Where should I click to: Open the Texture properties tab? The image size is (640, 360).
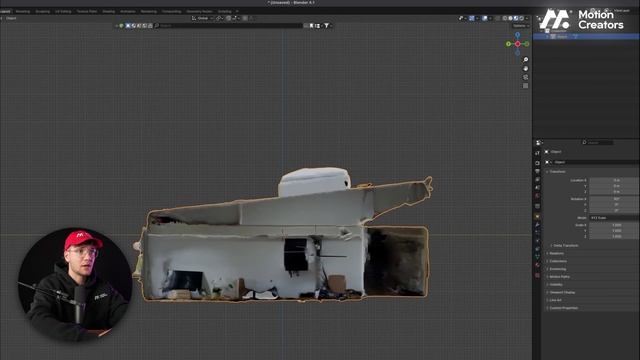point(537,276)
